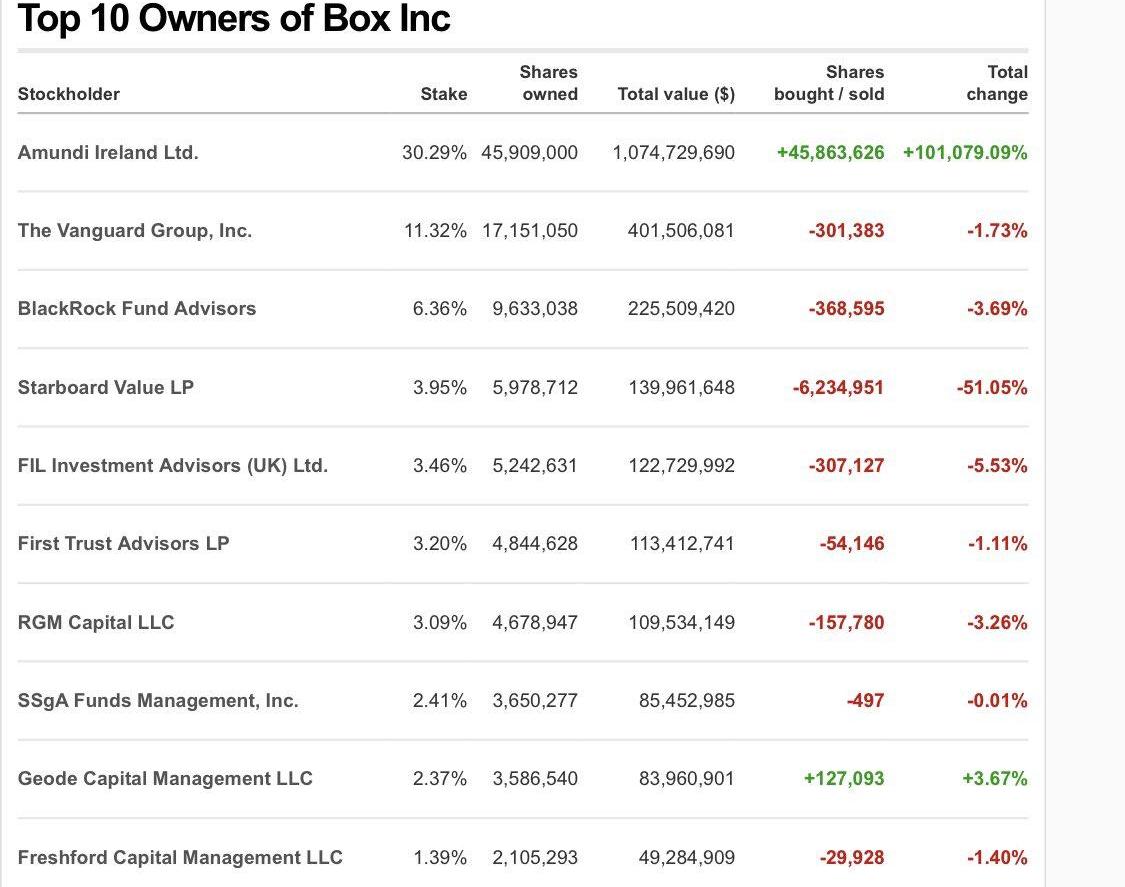Select the 85,452,985 total value cell
The height and width of the screenshot is (887, 1125).
(687, 700)
